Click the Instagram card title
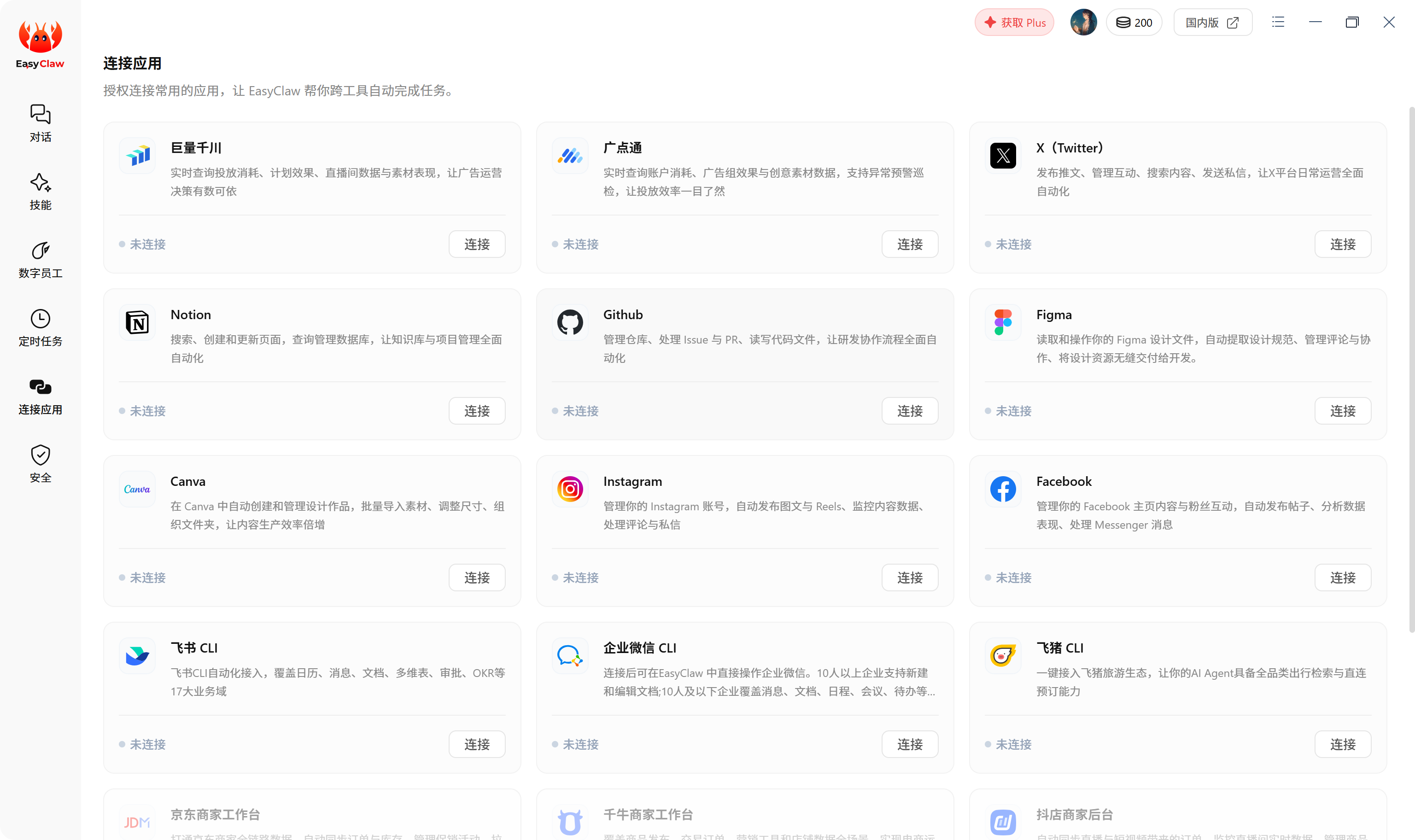This screenshot has height=840, width=1415. pyautogui.click(x=633, y=481)
